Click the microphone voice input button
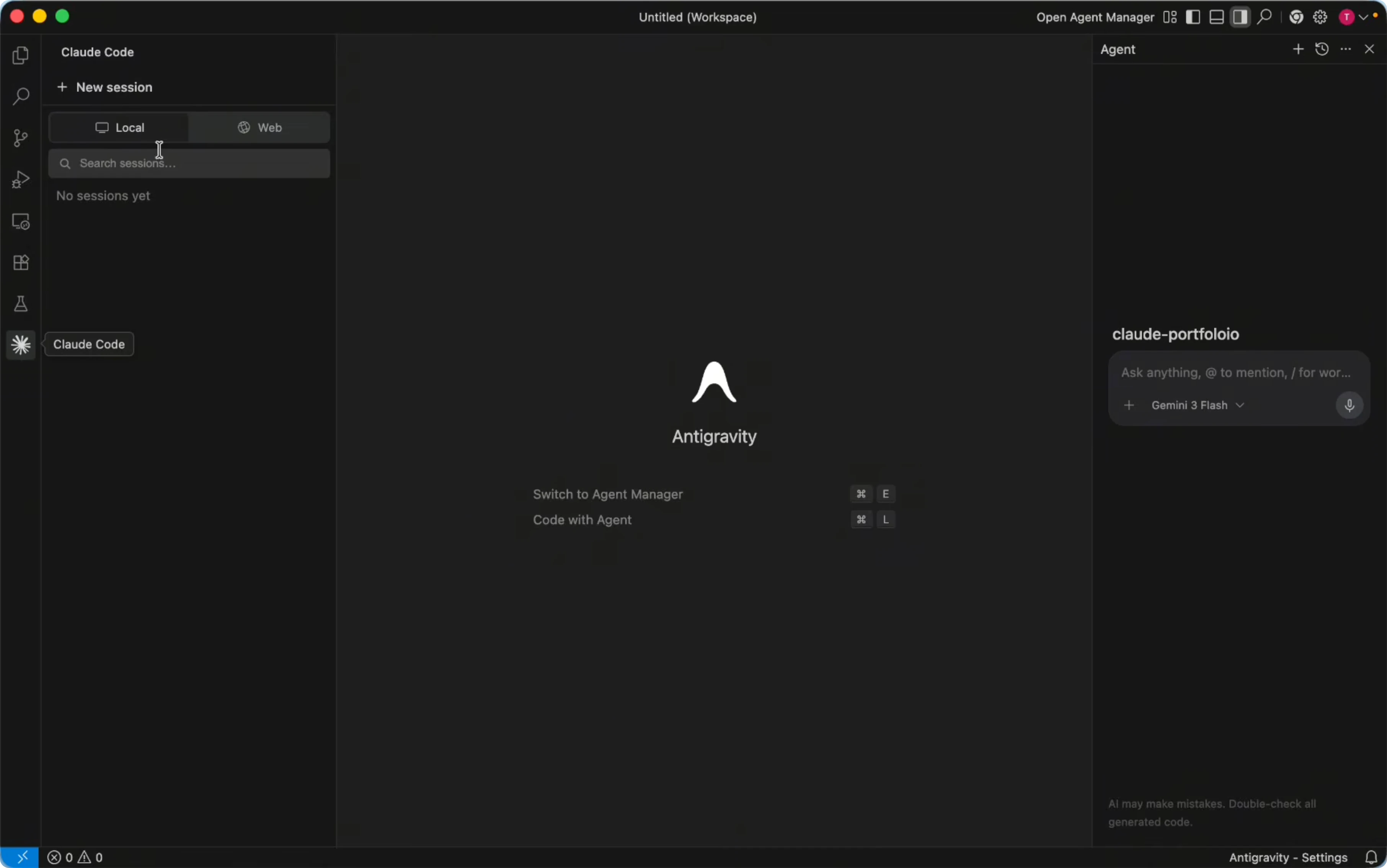The width and height of the screenshot is (1387, 868). click(1349, 405)
